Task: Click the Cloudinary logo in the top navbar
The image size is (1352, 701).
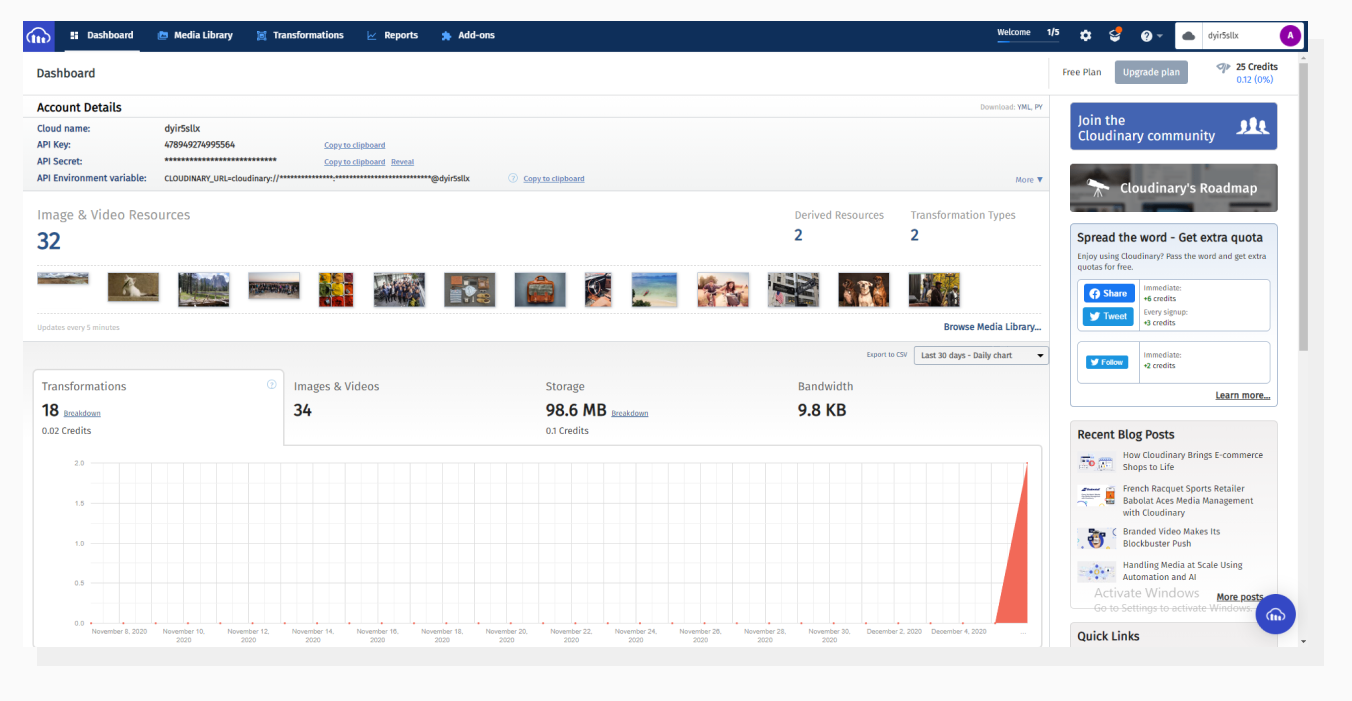Action: [x=38, y=34]
